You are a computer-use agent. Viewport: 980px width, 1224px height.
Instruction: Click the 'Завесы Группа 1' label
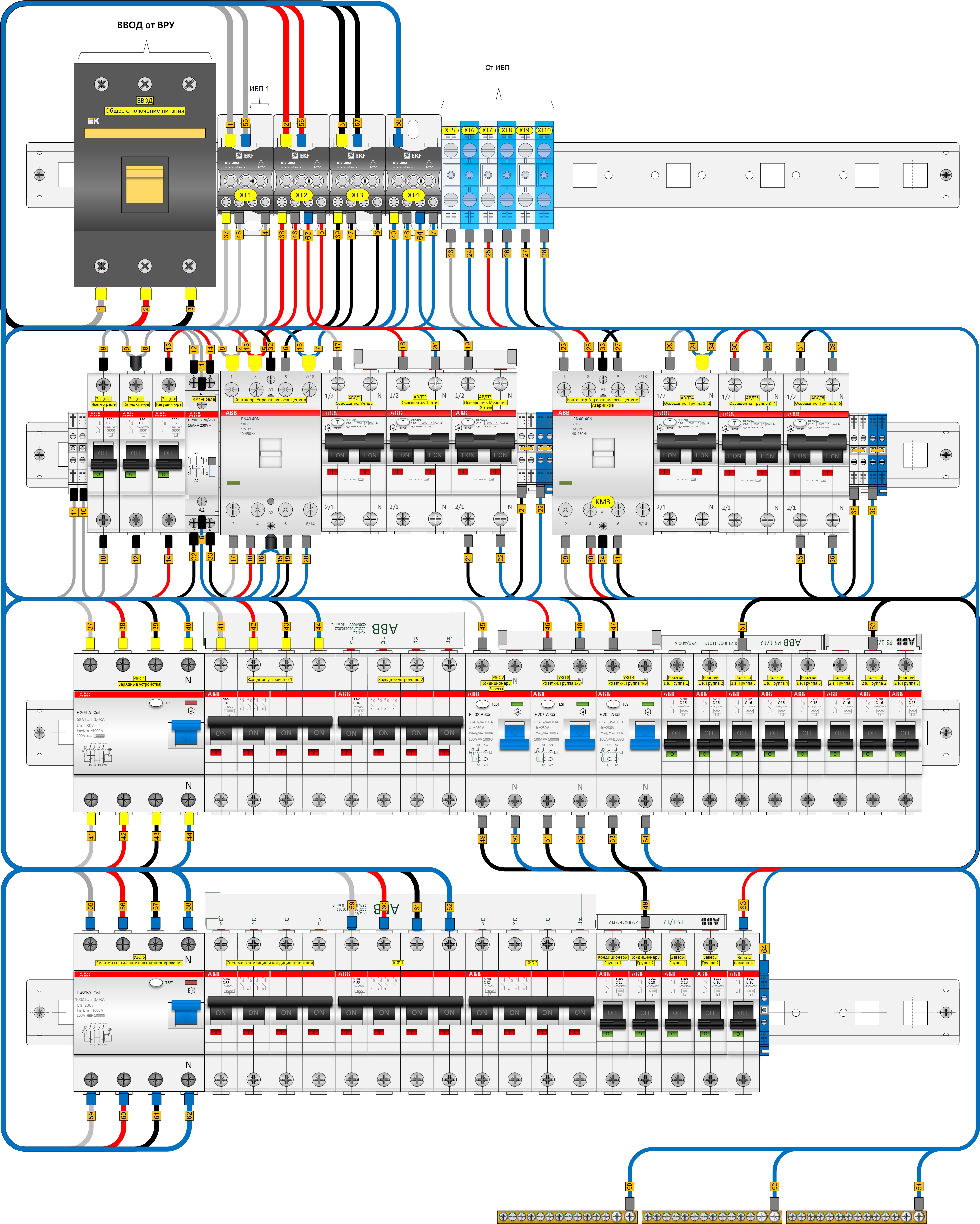coord(677,960)
